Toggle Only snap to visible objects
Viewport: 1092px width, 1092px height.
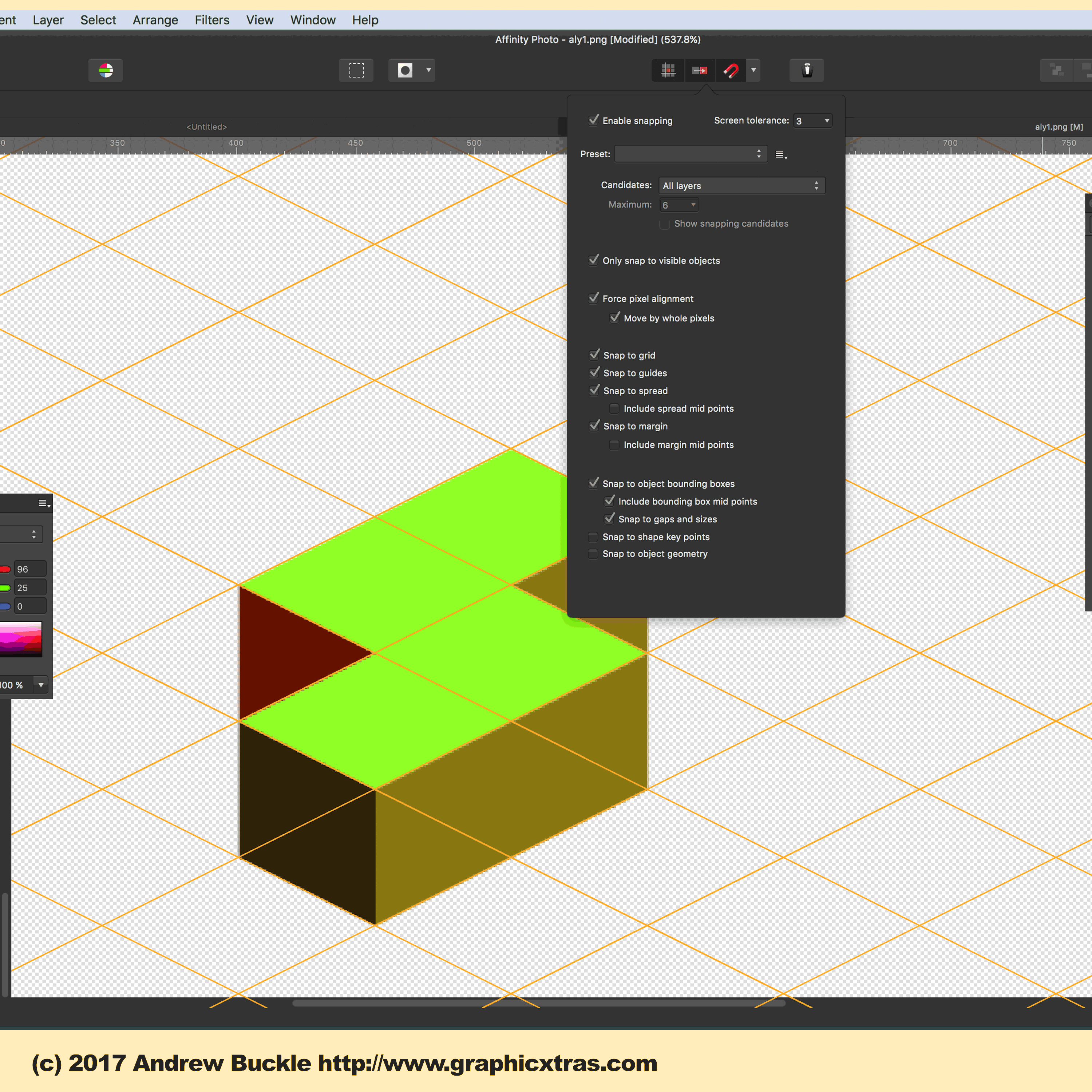click(x=593, y=260)
